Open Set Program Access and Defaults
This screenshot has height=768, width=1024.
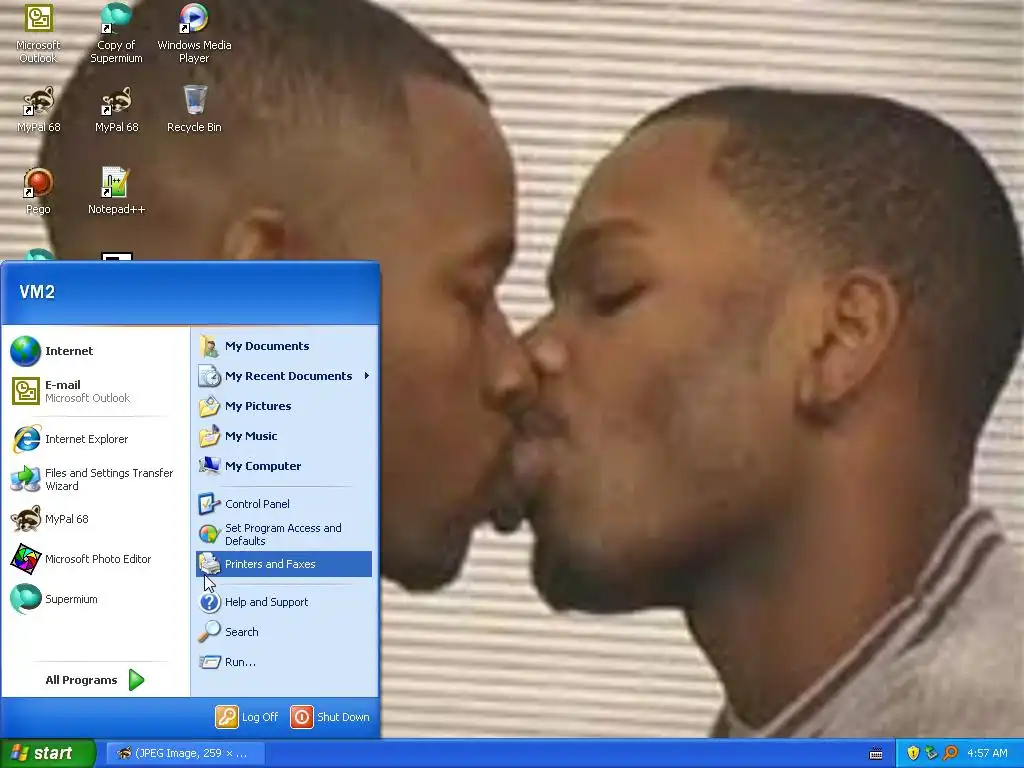283,534
